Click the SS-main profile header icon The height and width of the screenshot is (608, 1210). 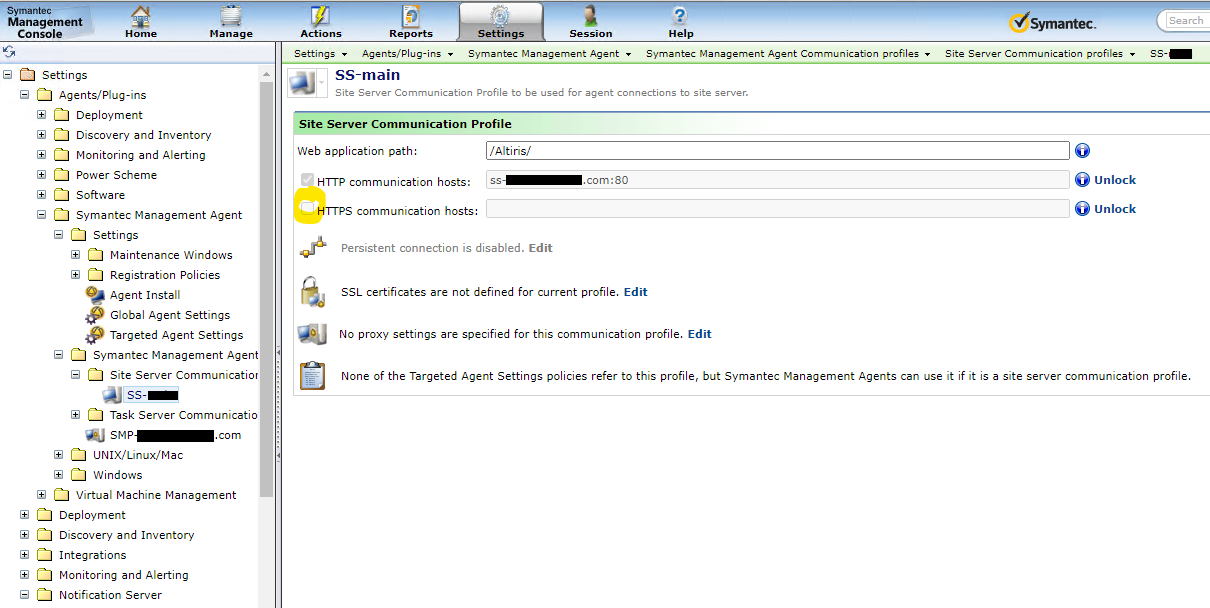(x=302, y=82)
